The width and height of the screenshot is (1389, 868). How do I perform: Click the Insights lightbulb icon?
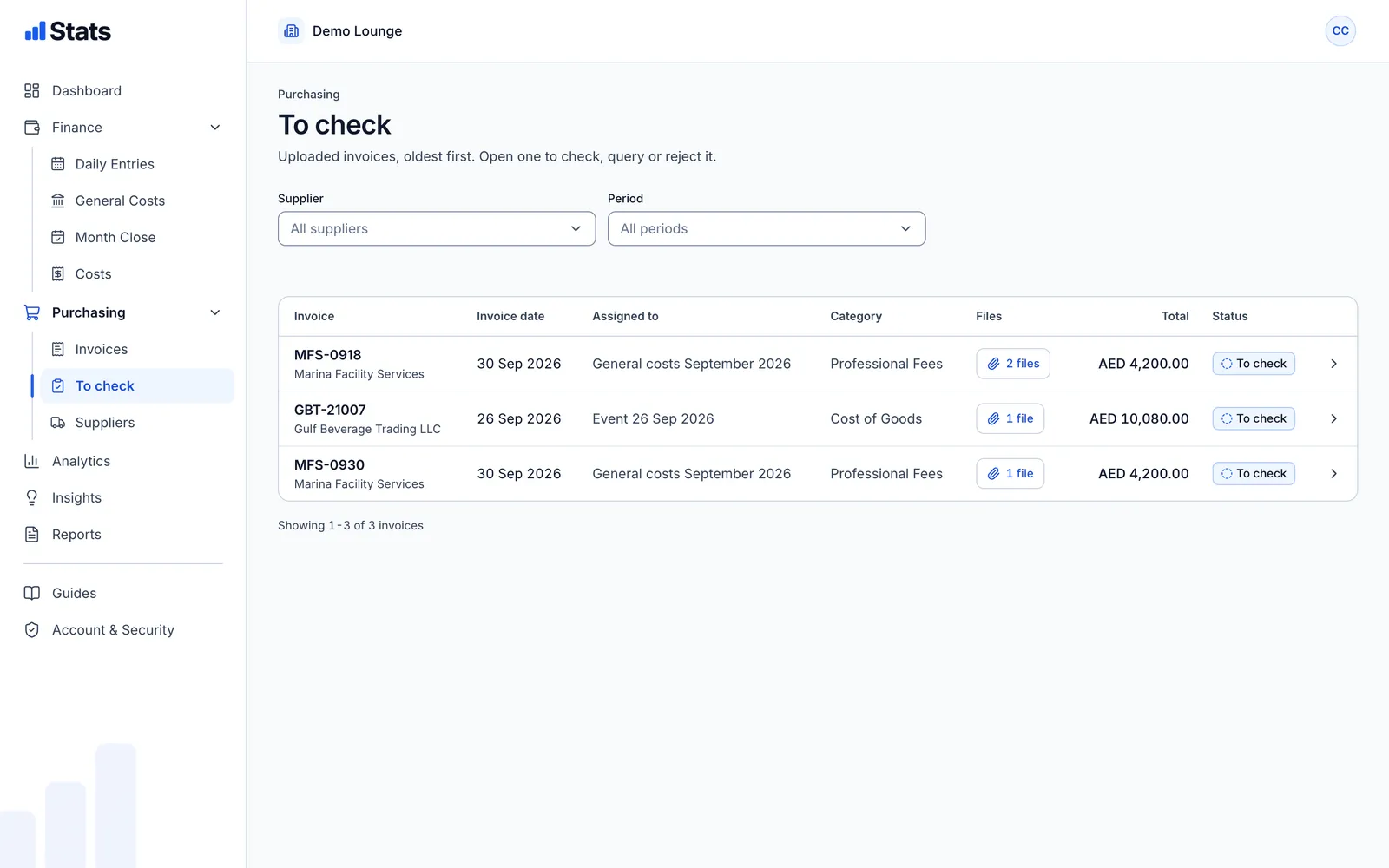32,497
